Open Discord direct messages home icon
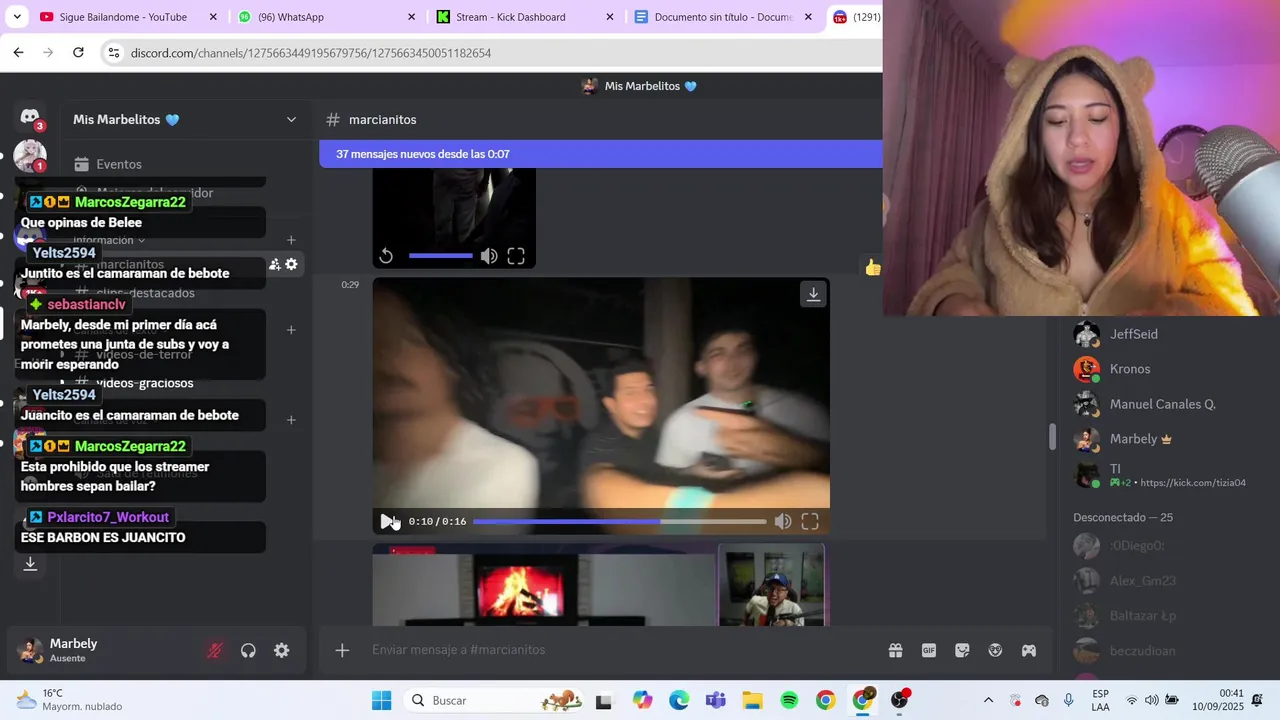Viewport: 1280px width, 720px height. click(x=30, y=117)
